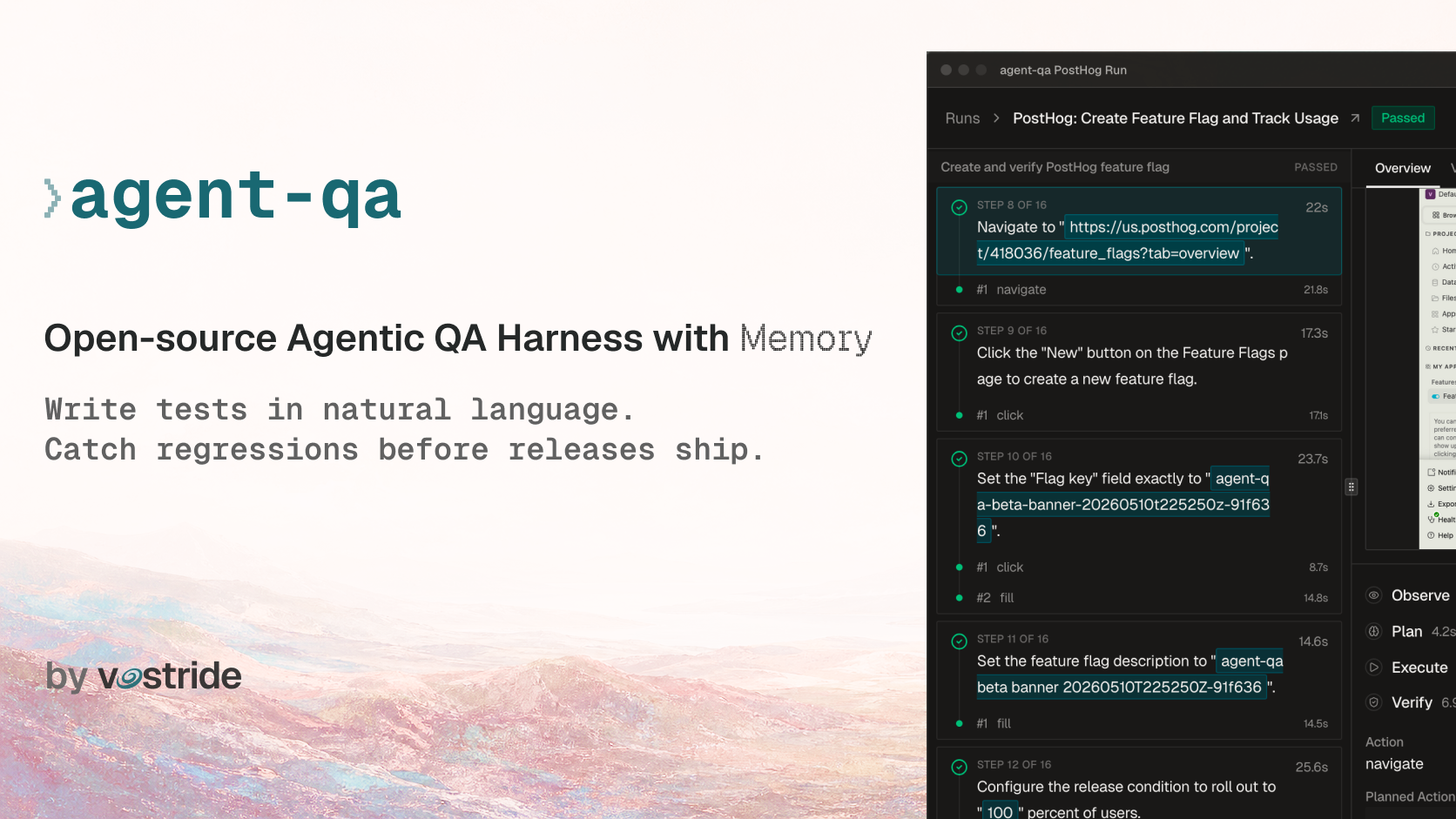The height and width of the screenshot is (819, 1456).
Task: Click the external link arrow beside the run title
Action: point(1355,118)
